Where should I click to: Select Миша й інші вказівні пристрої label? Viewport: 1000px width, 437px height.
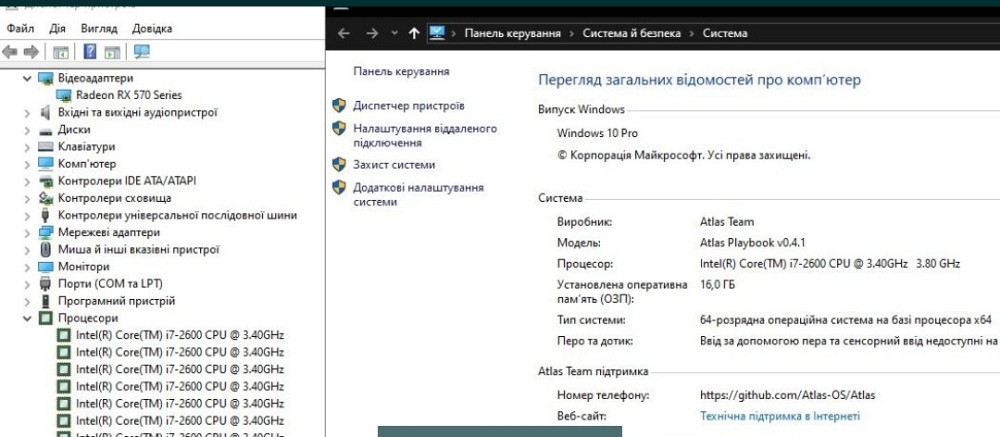138,249
